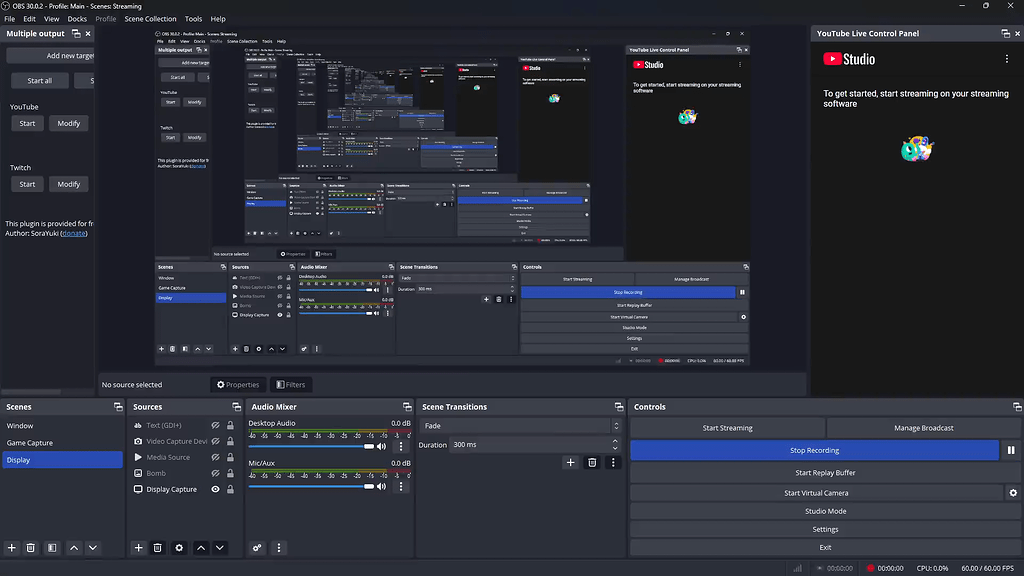Undock the Sources panel
This screenshot has width=1024, height=576.
click(236, 407)
